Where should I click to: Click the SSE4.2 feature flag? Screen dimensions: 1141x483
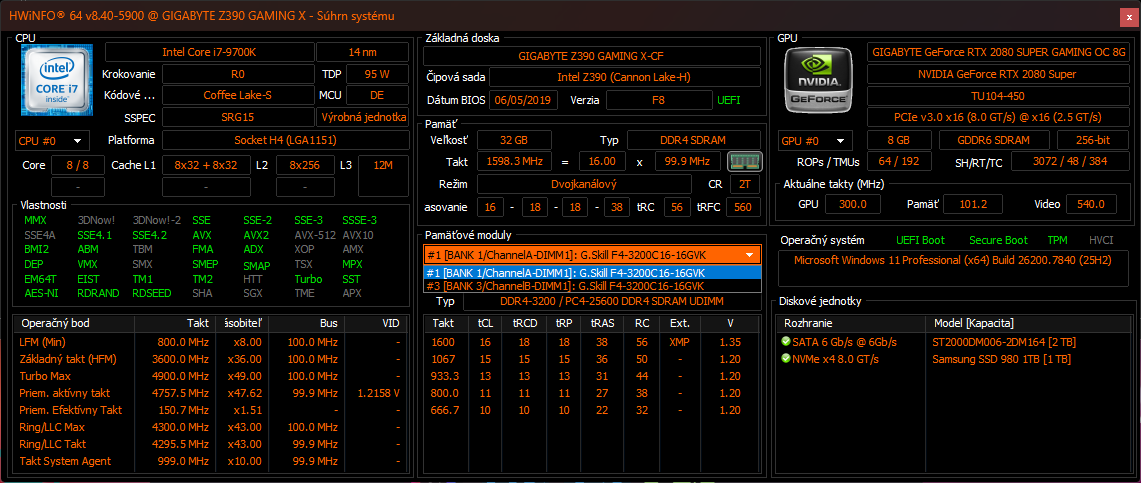pos(149,235)
